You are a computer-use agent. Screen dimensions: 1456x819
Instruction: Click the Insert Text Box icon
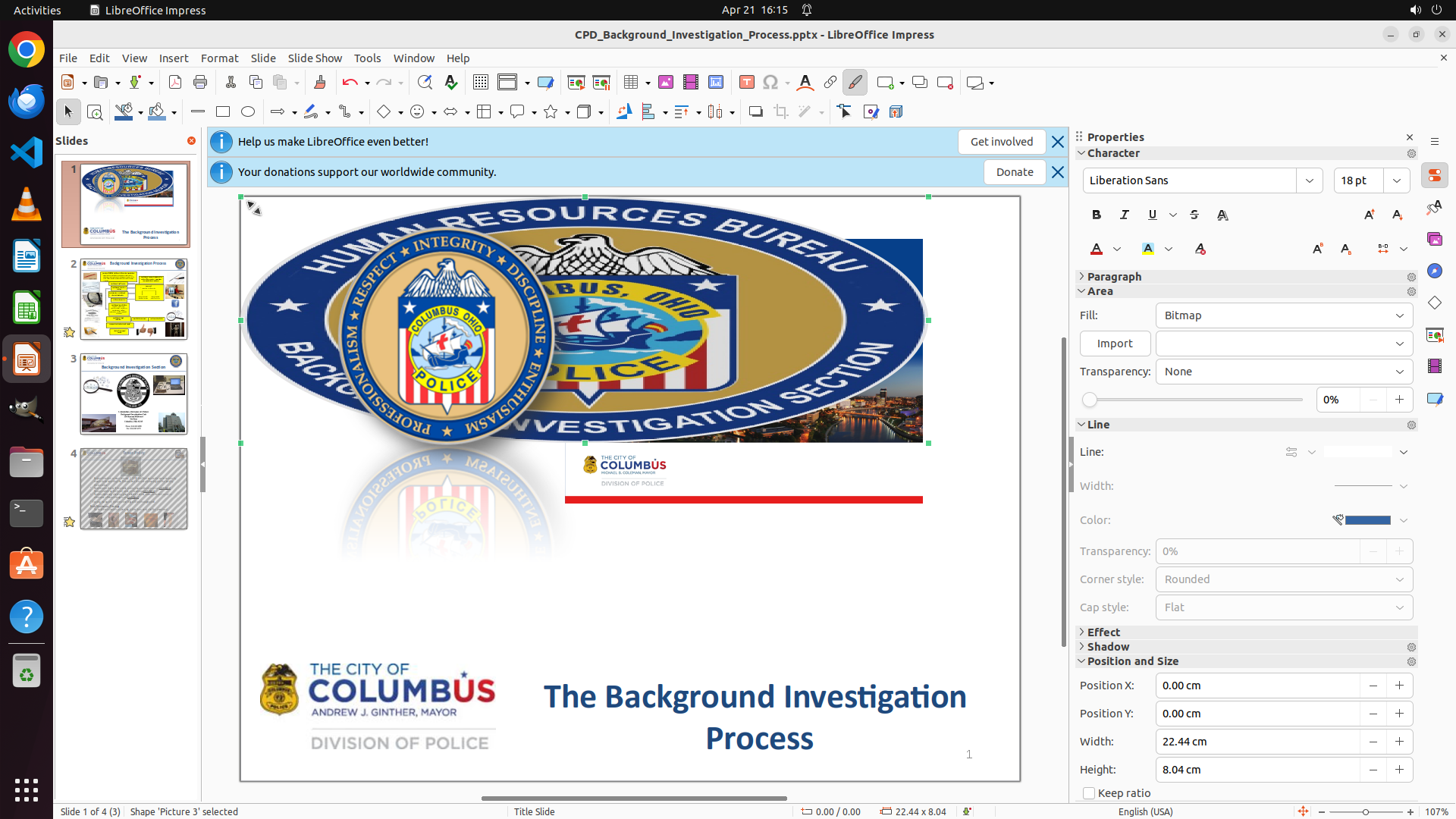point(746,83)
